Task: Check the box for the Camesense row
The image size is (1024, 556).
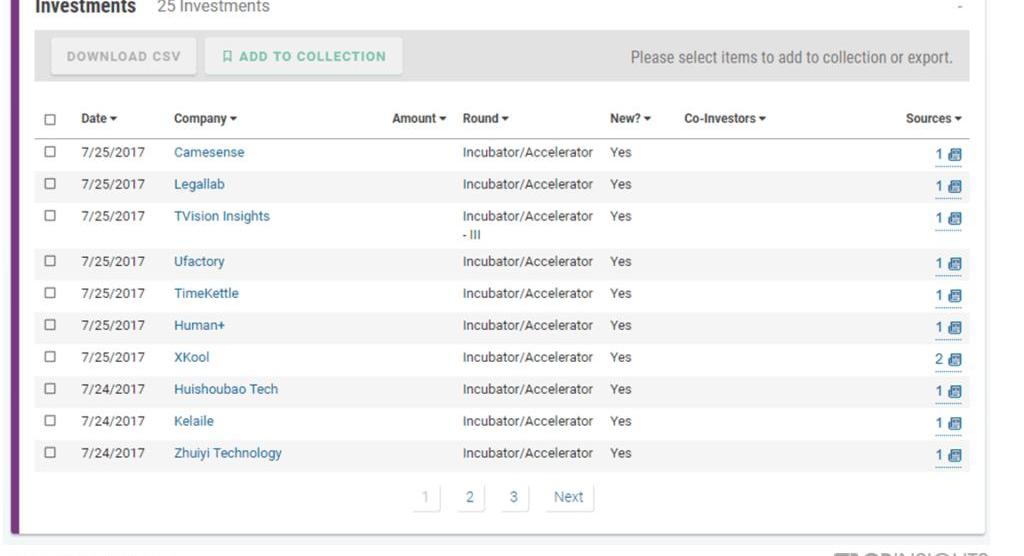Action: pyautogui.click(x=50, y=152)
